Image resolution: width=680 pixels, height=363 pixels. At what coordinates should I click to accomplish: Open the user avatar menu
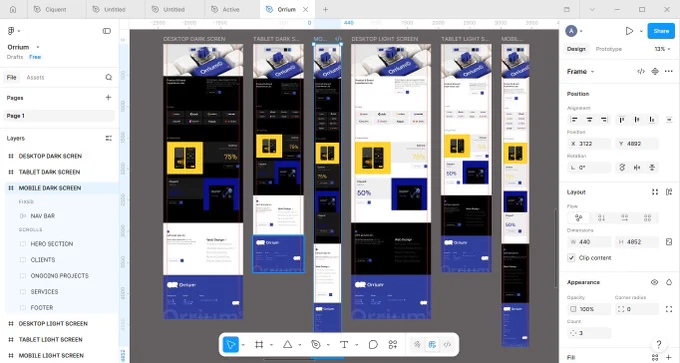[x=574, y=31]
